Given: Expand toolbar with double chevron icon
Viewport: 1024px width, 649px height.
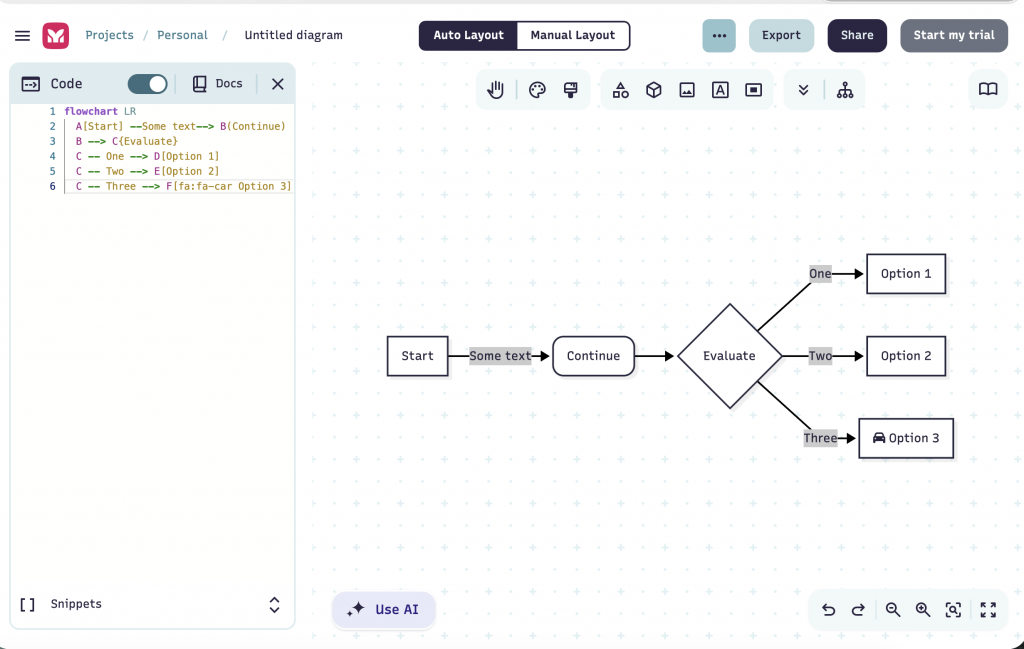Looking at the screenshot, I should click(803, 90).
